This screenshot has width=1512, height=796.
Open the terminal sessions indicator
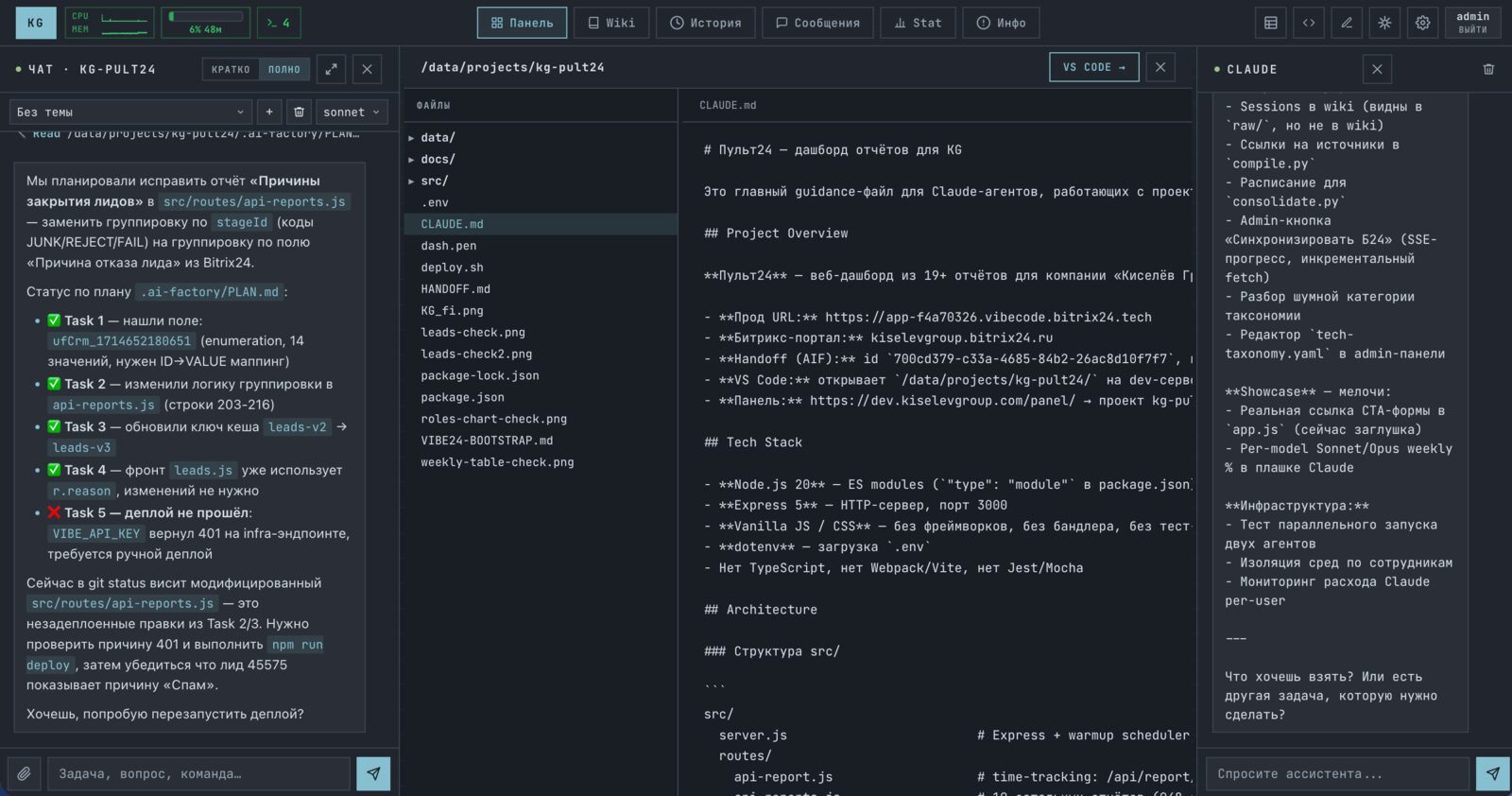click(x=279, y=23)
